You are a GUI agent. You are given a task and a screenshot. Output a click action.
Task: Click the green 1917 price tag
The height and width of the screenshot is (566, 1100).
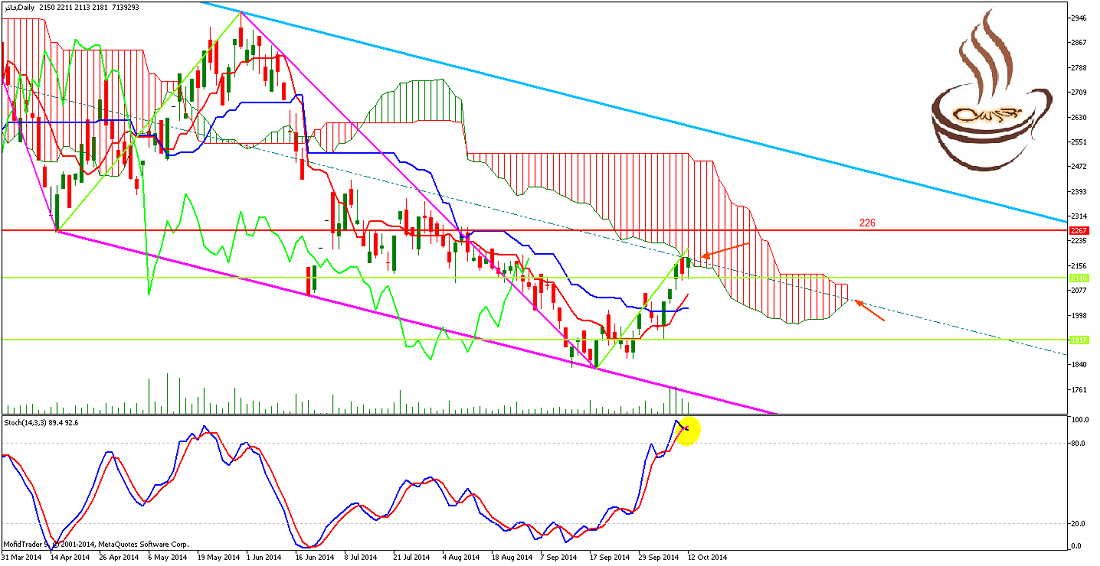(1077, 340)
